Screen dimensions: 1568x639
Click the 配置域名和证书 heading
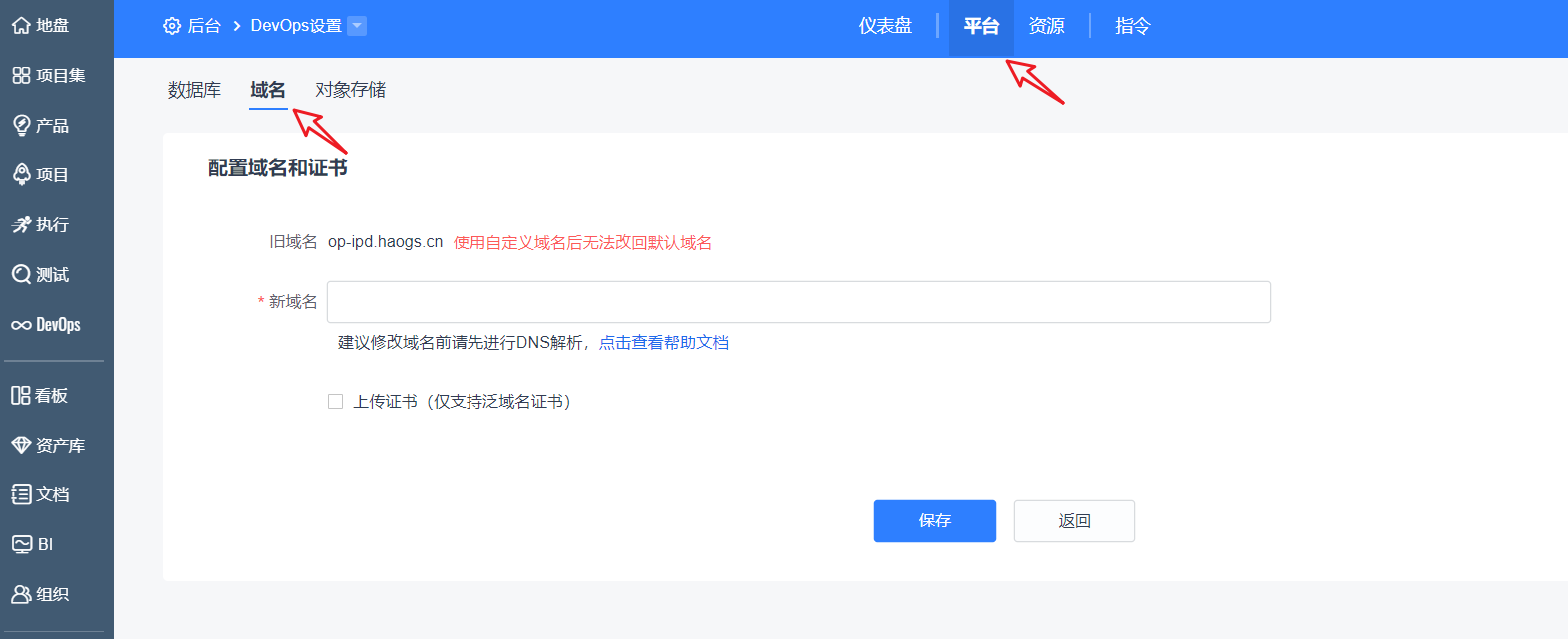point(277,168)
